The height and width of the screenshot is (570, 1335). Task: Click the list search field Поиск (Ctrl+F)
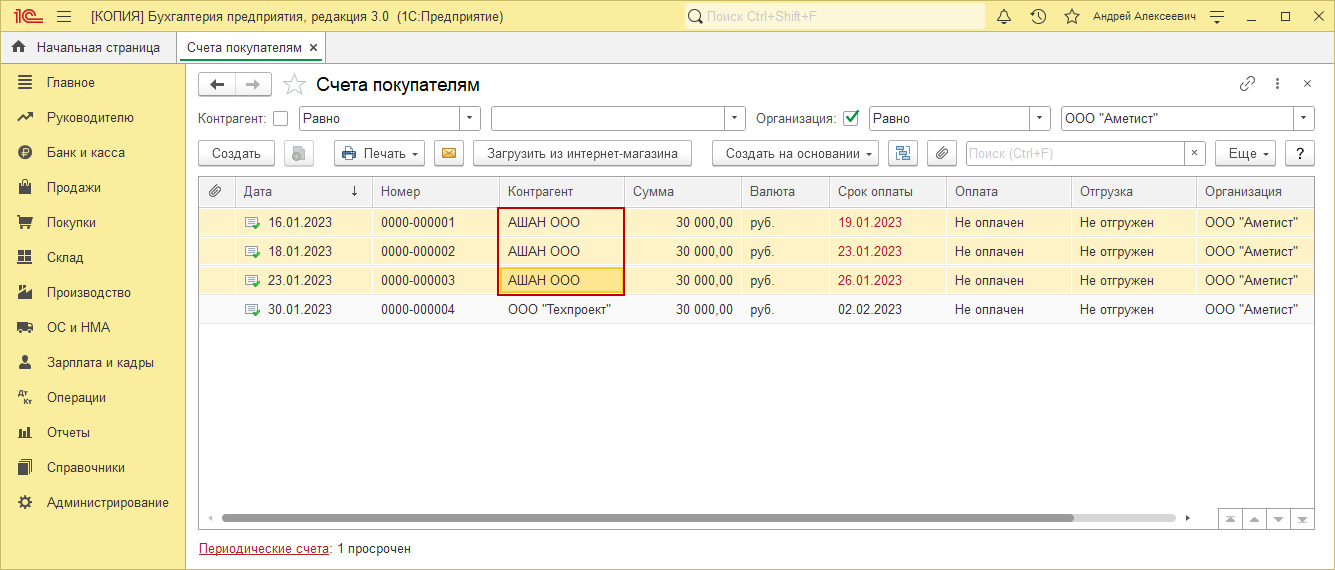1075,153
